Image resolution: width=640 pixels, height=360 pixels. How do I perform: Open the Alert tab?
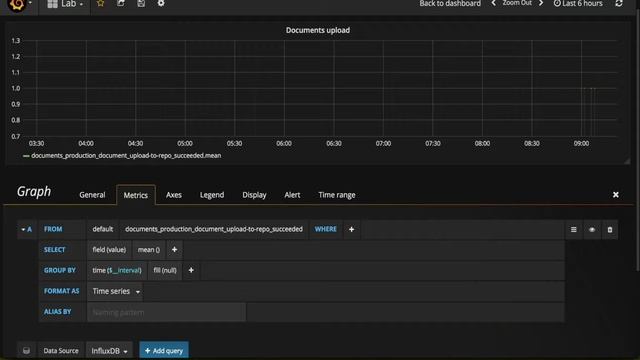pos(292,195)
